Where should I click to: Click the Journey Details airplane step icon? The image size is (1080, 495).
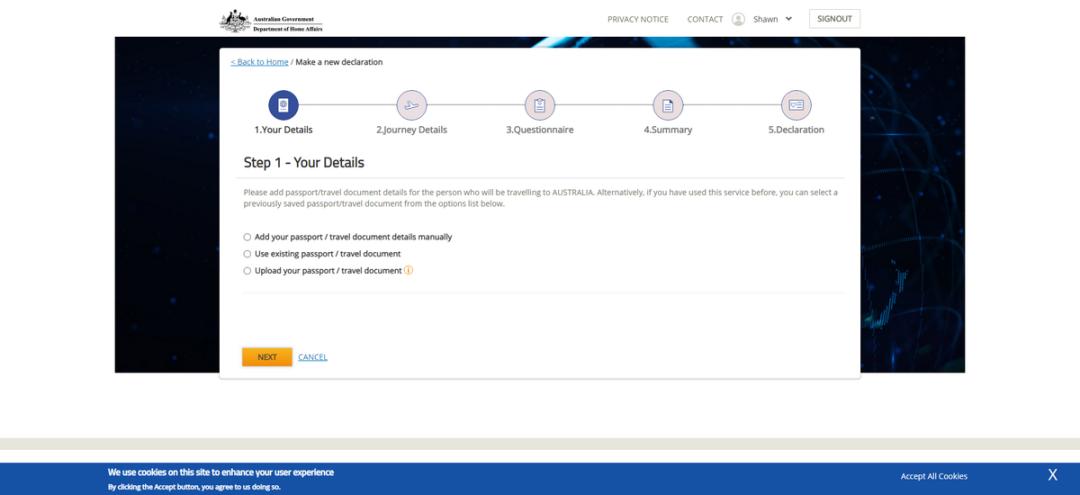pos(411,105)
